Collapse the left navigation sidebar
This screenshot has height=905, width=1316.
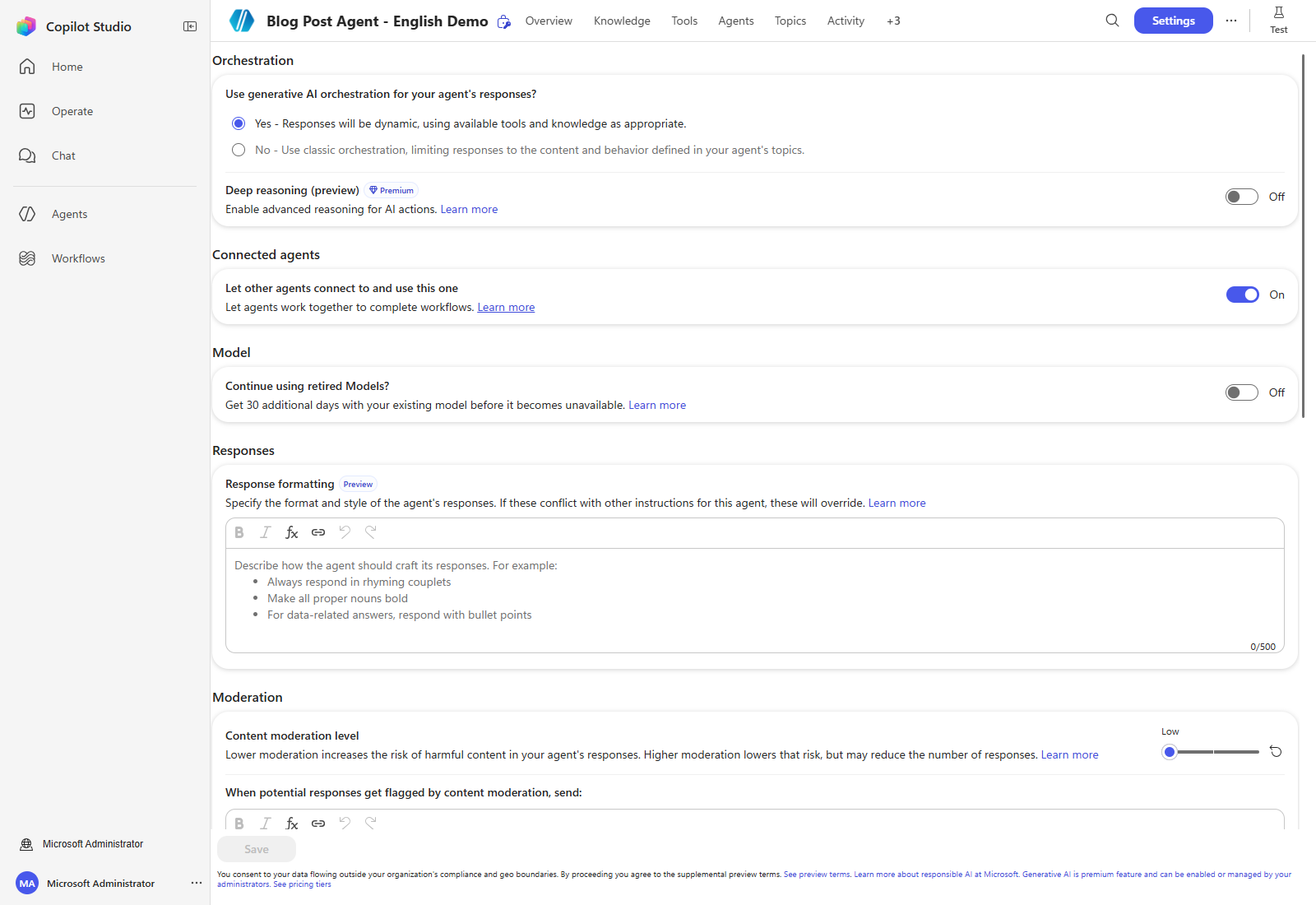click(190, 26)
